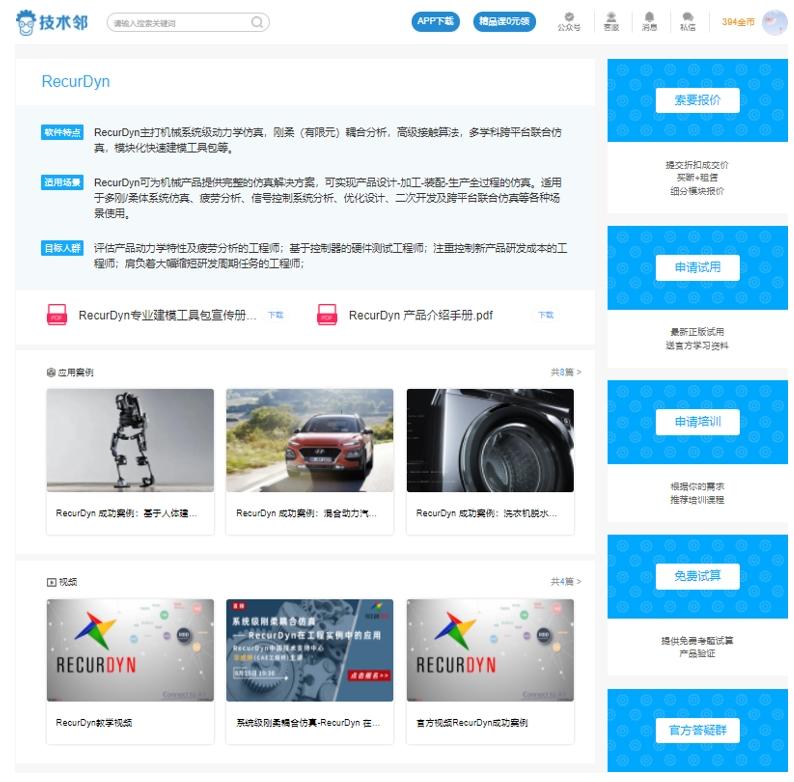Open the RecurDyn教学视频 thumbnail
The width and height of the screenshot is (794, 782).
[x=130, y=650]
